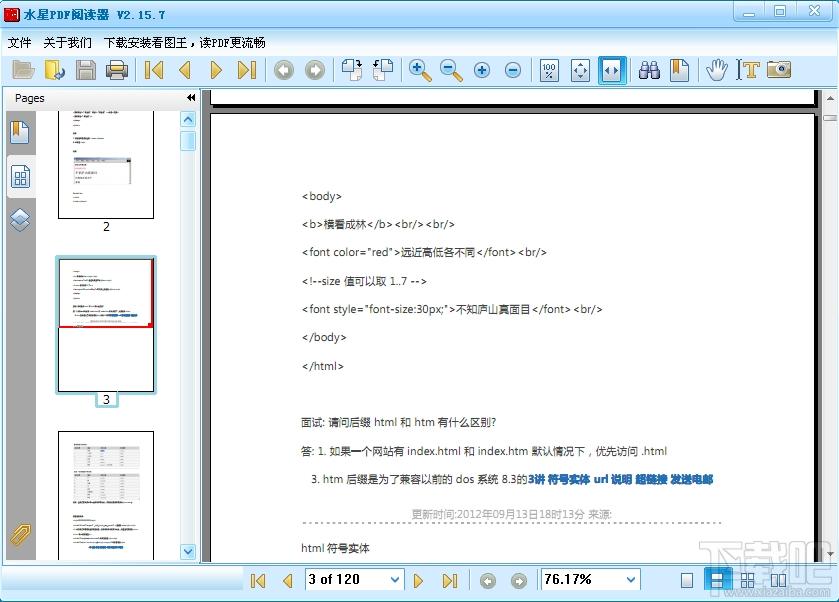Select the page 4 thumbnail below page 3
Screen dimensions: 839x602
click(x=106, y=496)
